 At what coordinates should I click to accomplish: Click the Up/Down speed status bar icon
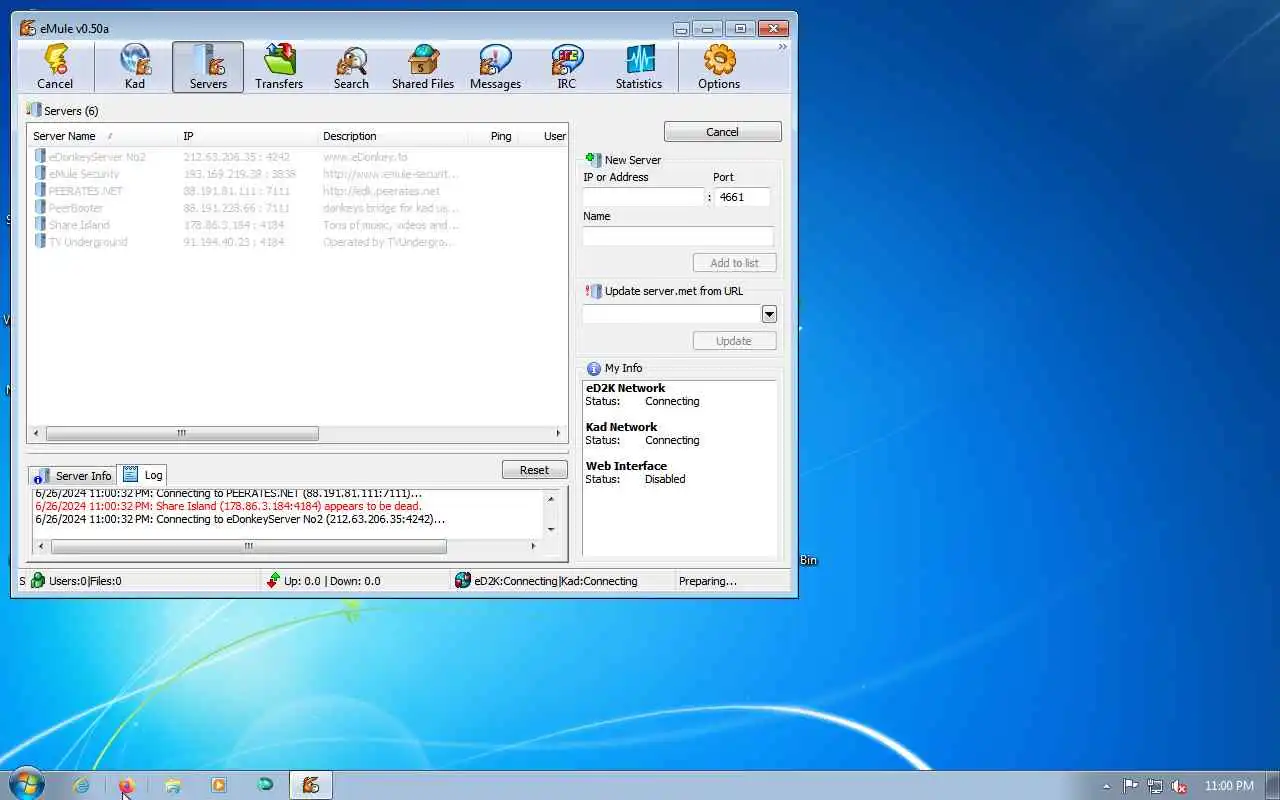click(x=272, y=581)
